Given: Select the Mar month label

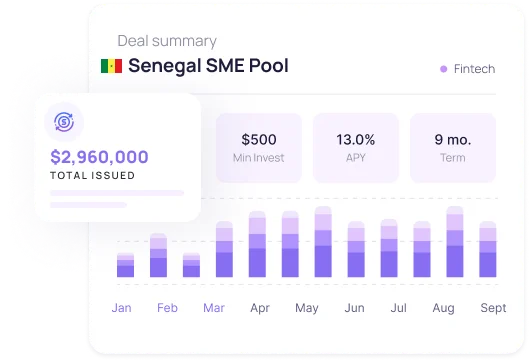Looking at the screenshot, I should tap(214, 308).
